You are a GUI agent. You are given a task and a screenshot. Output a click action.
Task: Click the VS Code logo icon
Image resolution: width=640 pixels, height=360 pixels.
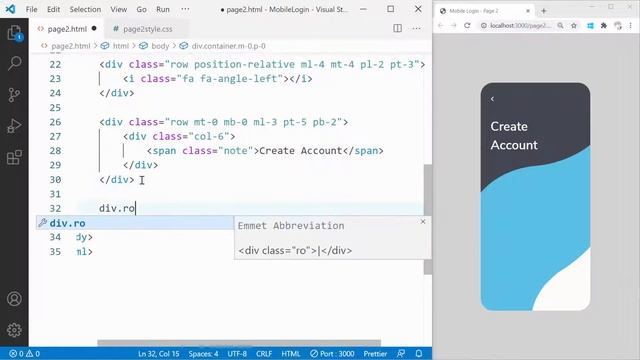pos(10,9)
